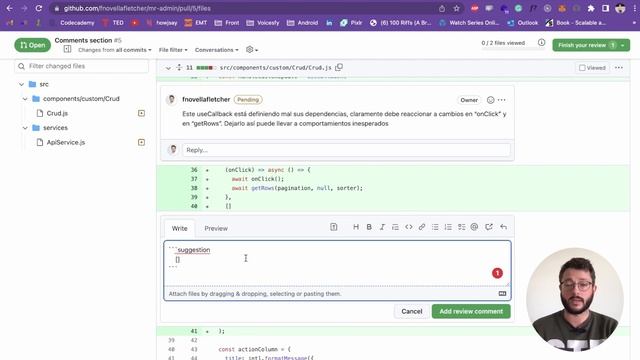Select ApiService.js in the file tree
Screen dimensions: 640x360
pos(66,142)
